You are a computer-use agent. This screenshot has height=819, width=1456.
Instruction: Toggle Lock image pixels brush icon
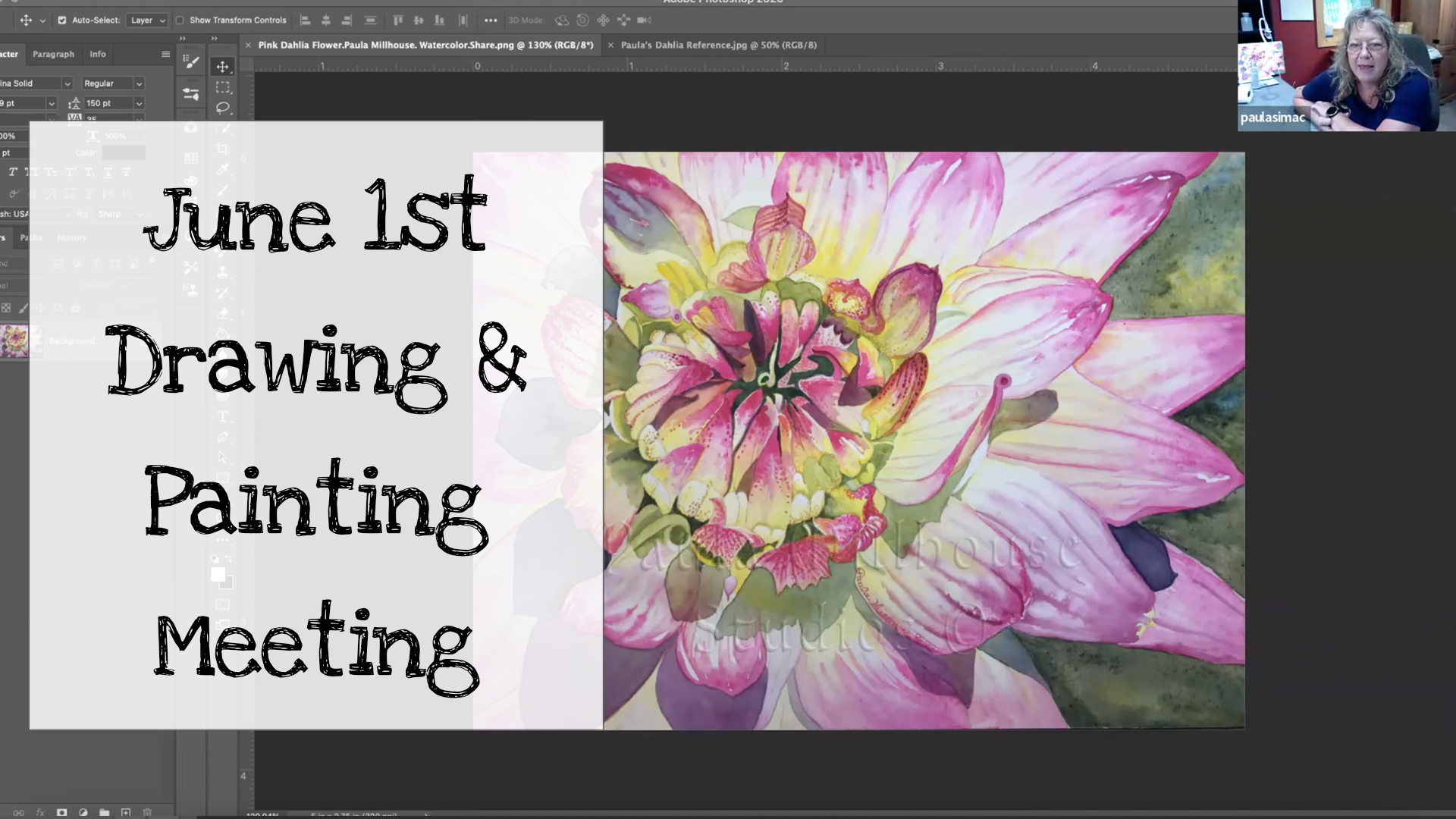point(23,308)
